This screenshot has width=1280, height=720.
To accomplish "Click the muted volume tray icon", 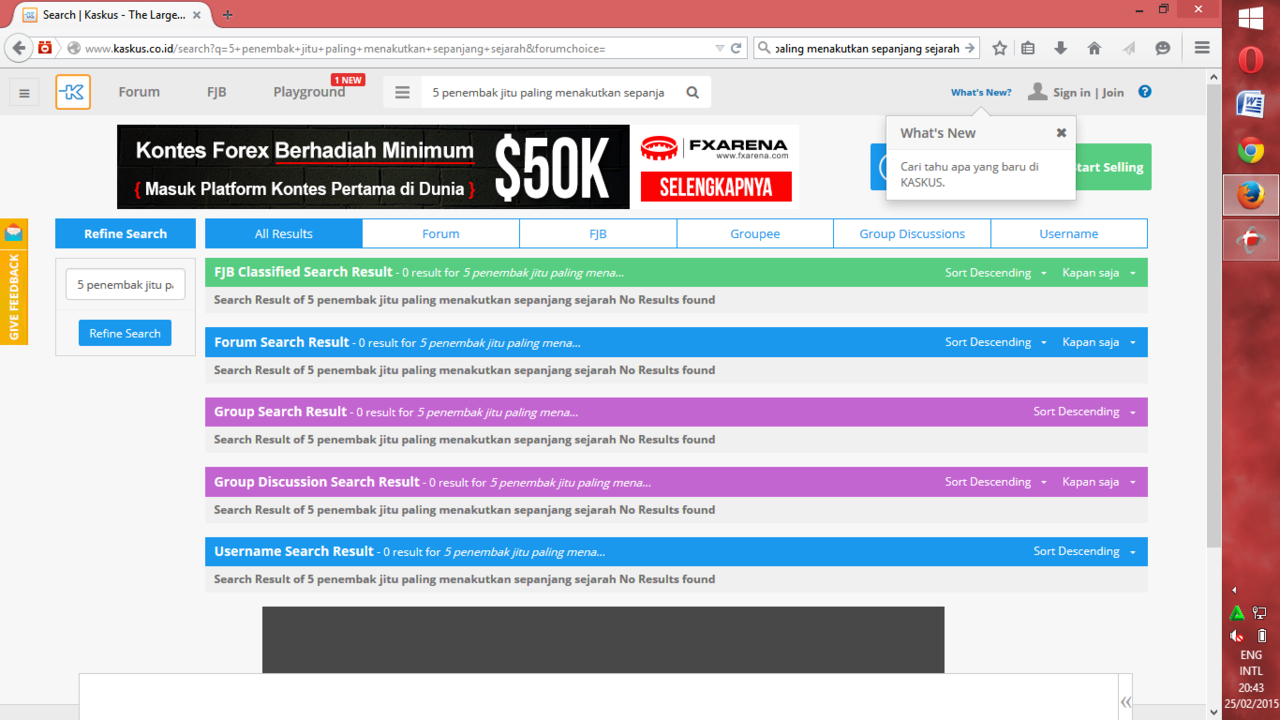I will (x=1237, y=635).
